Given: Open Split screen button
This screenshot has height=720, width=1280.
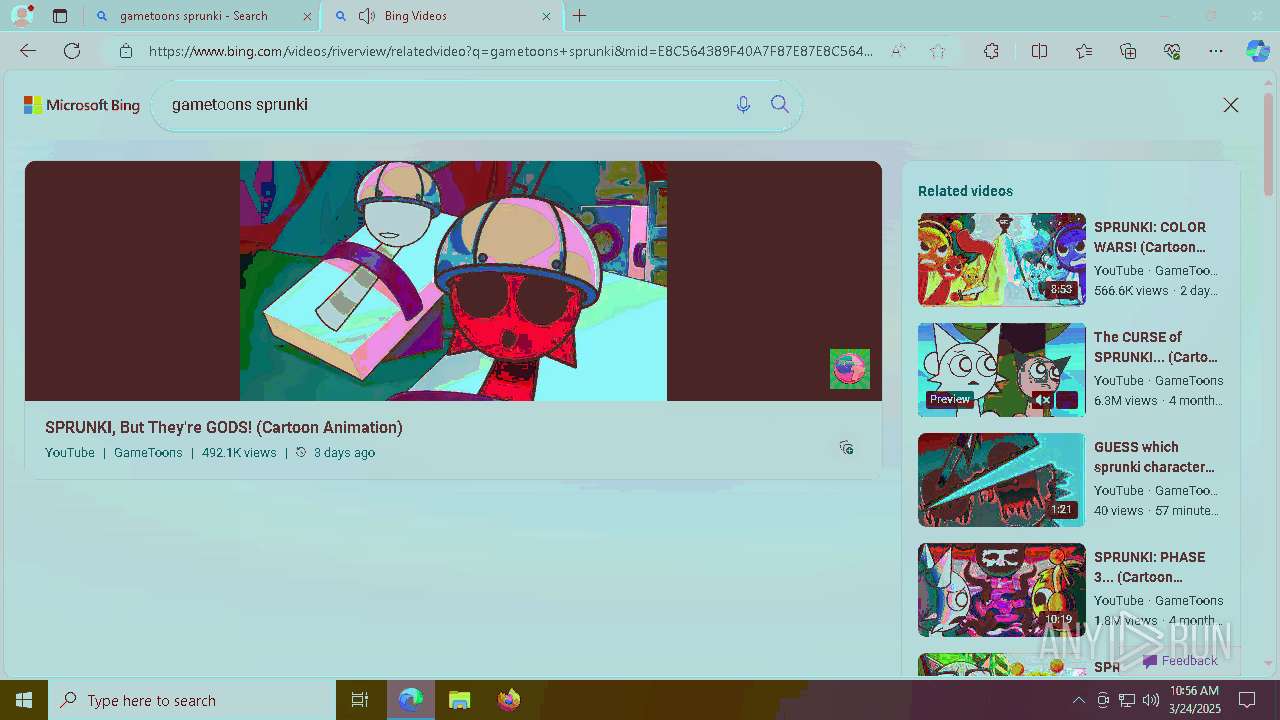Looking at the screenshot, I should 1039,51.
